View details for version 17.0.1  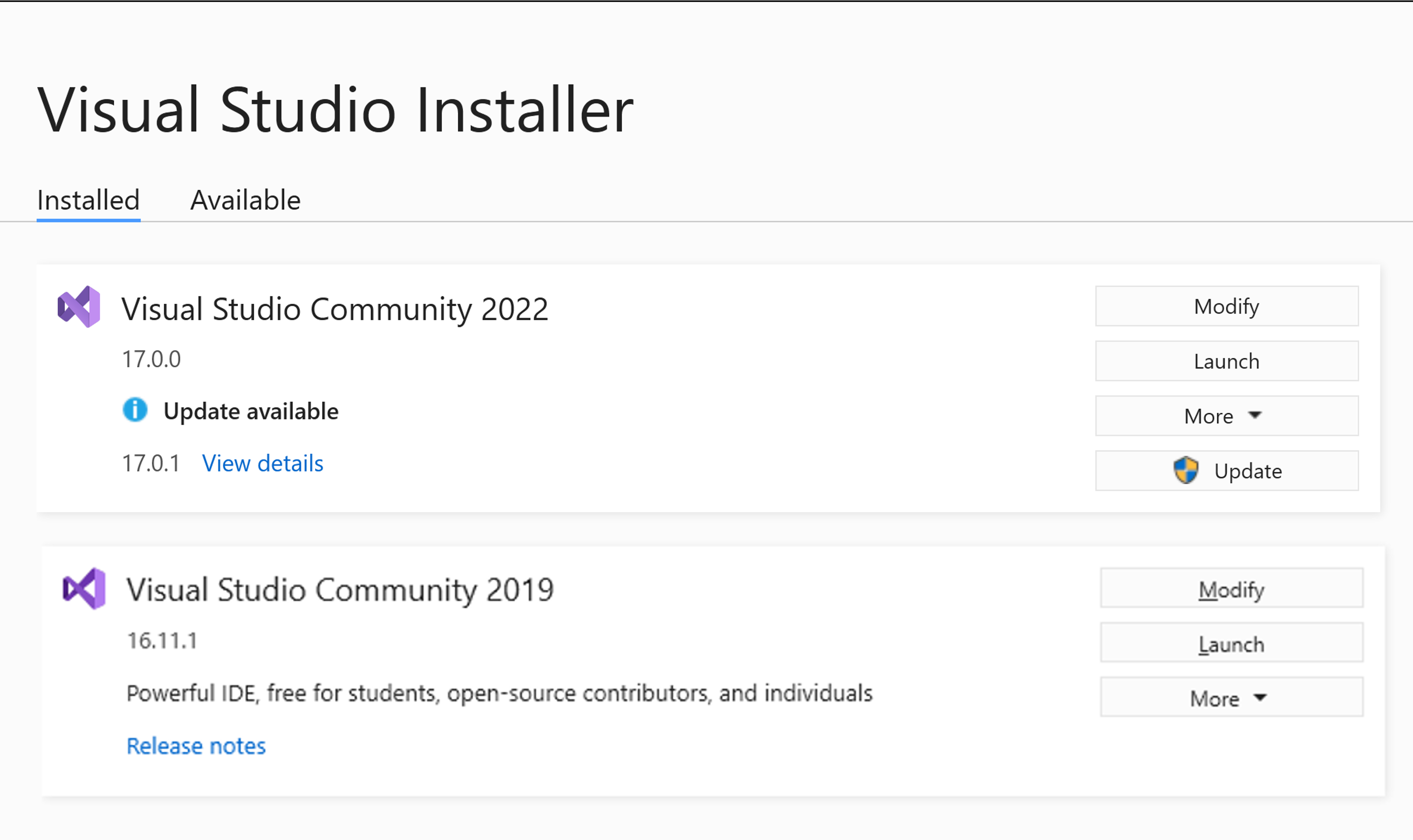tap(263, 462)
